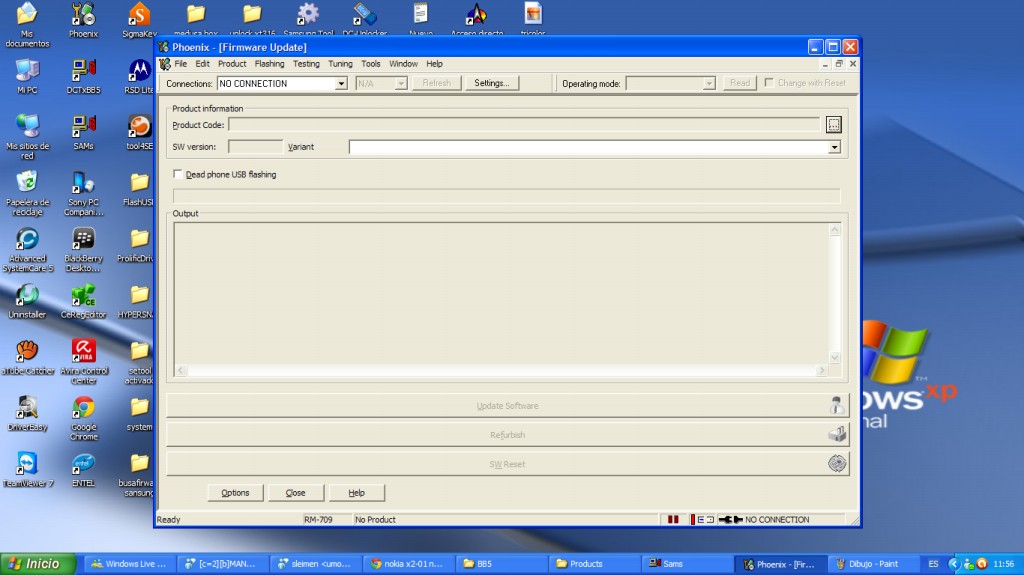
Task: Launch DriverEasy desktop shortcut
Action: (x=27, y=413)
